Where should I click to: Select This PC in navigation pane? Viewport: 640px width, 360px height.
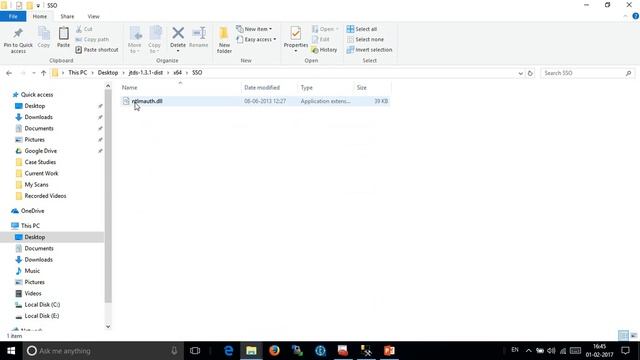point(30,225)
